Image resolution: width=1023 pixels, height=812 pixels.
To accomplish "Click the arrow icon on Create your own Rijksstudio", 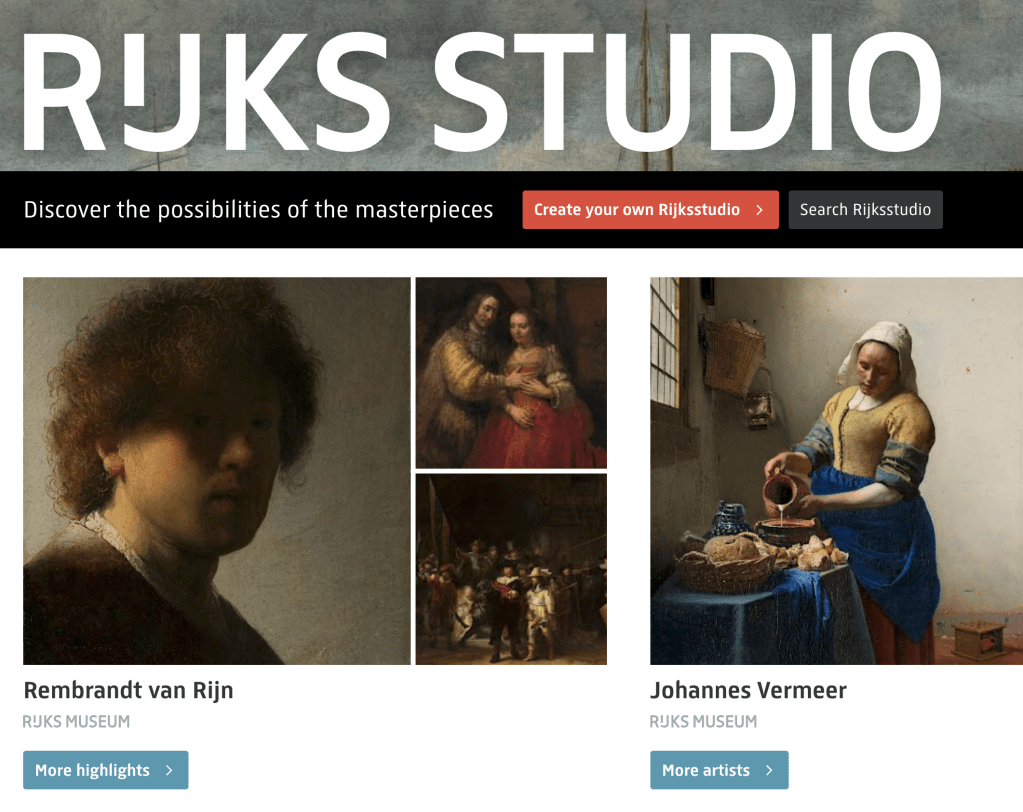I will 759,210.
